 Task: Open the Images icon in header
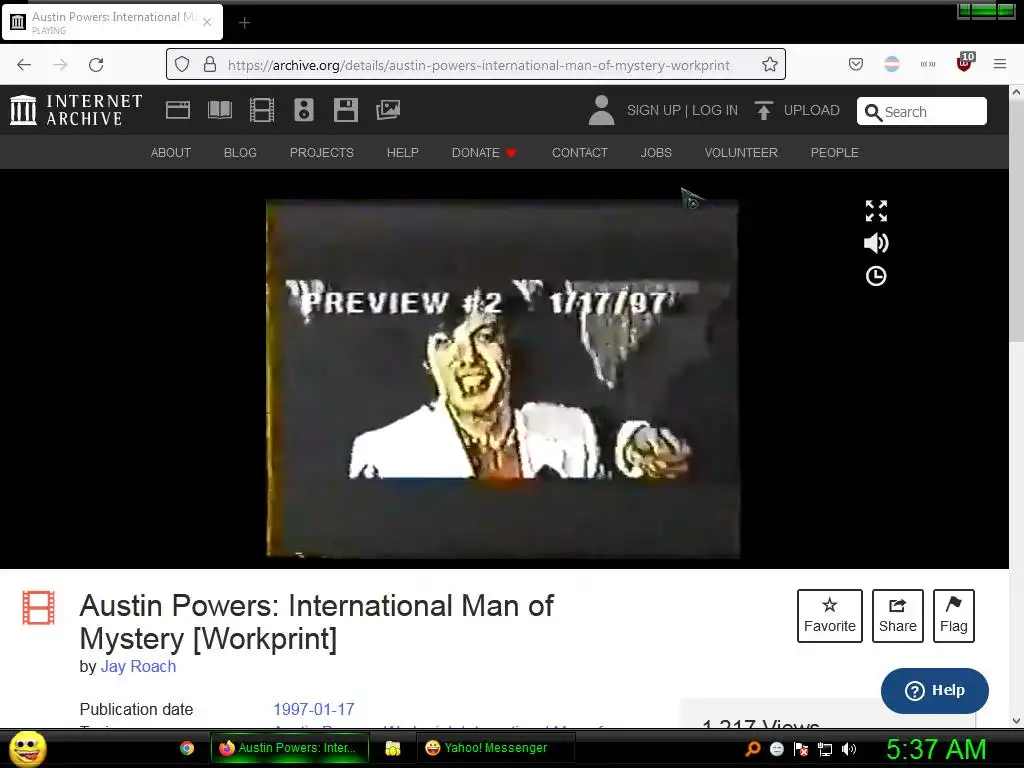pos(388,110)
